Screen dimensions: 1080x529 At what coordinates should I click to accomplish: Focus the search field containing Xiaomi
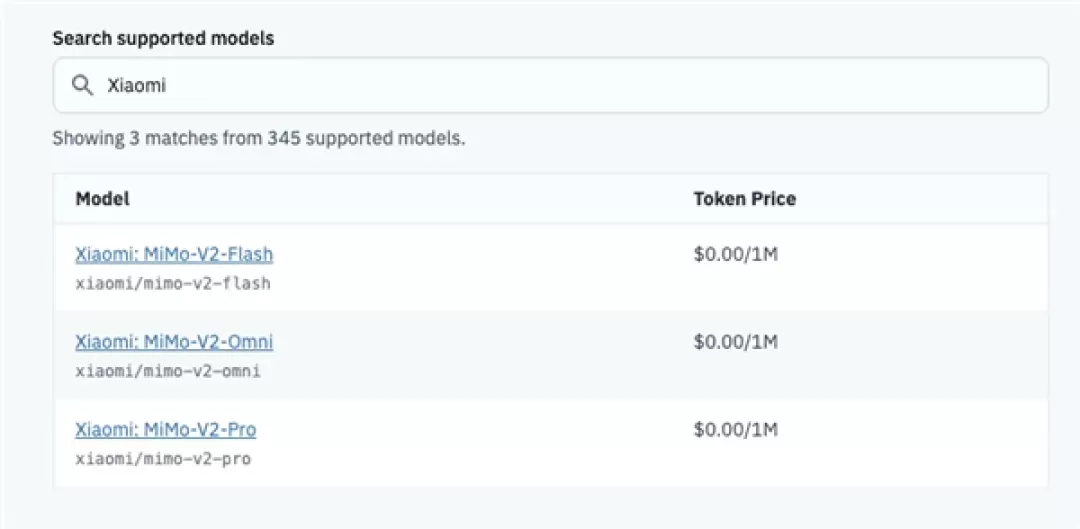click(550, 85)
